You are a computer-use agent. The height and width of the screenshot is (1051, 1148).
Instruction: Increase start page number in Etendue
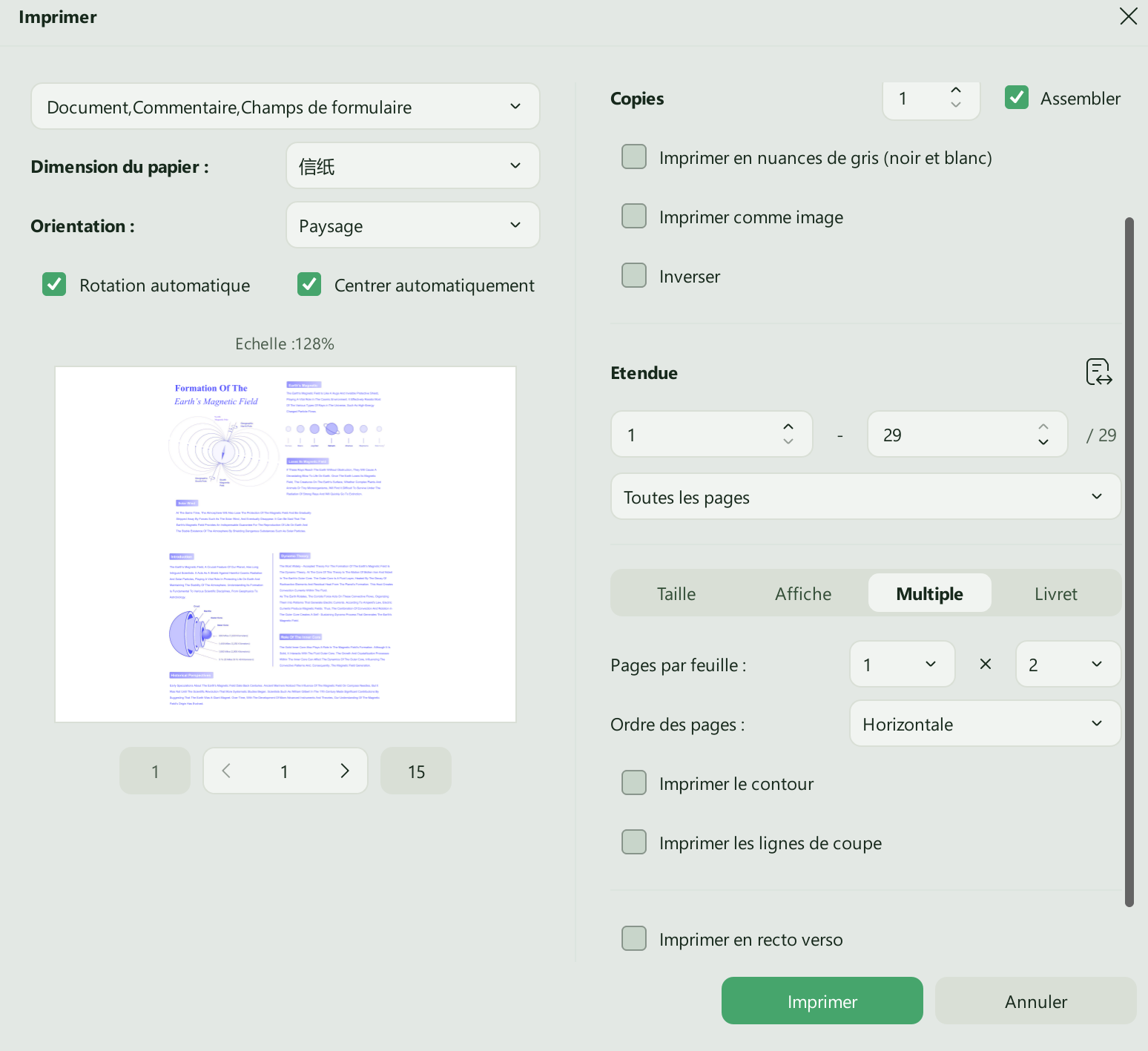(x=788, y=426)
